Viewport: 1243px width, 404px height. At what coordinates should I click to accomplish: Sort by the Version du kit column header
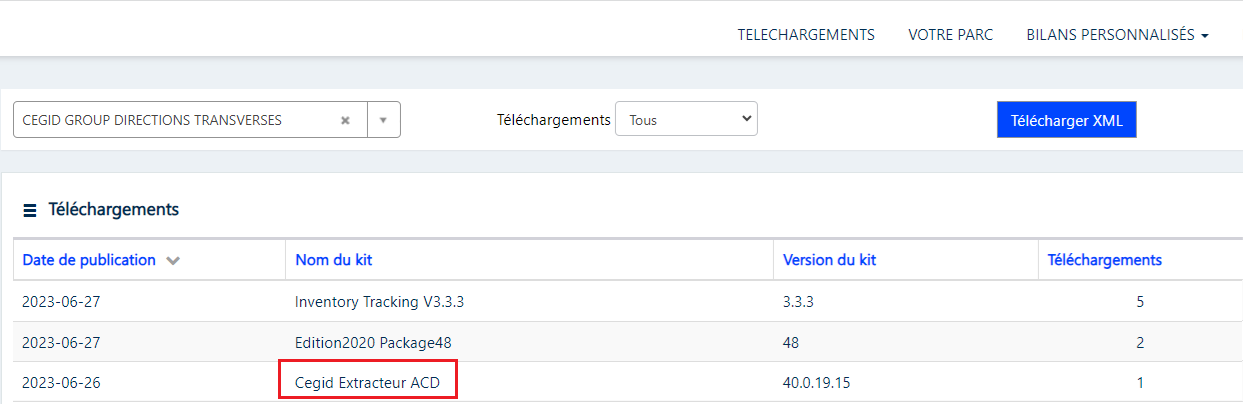(829, 260)
